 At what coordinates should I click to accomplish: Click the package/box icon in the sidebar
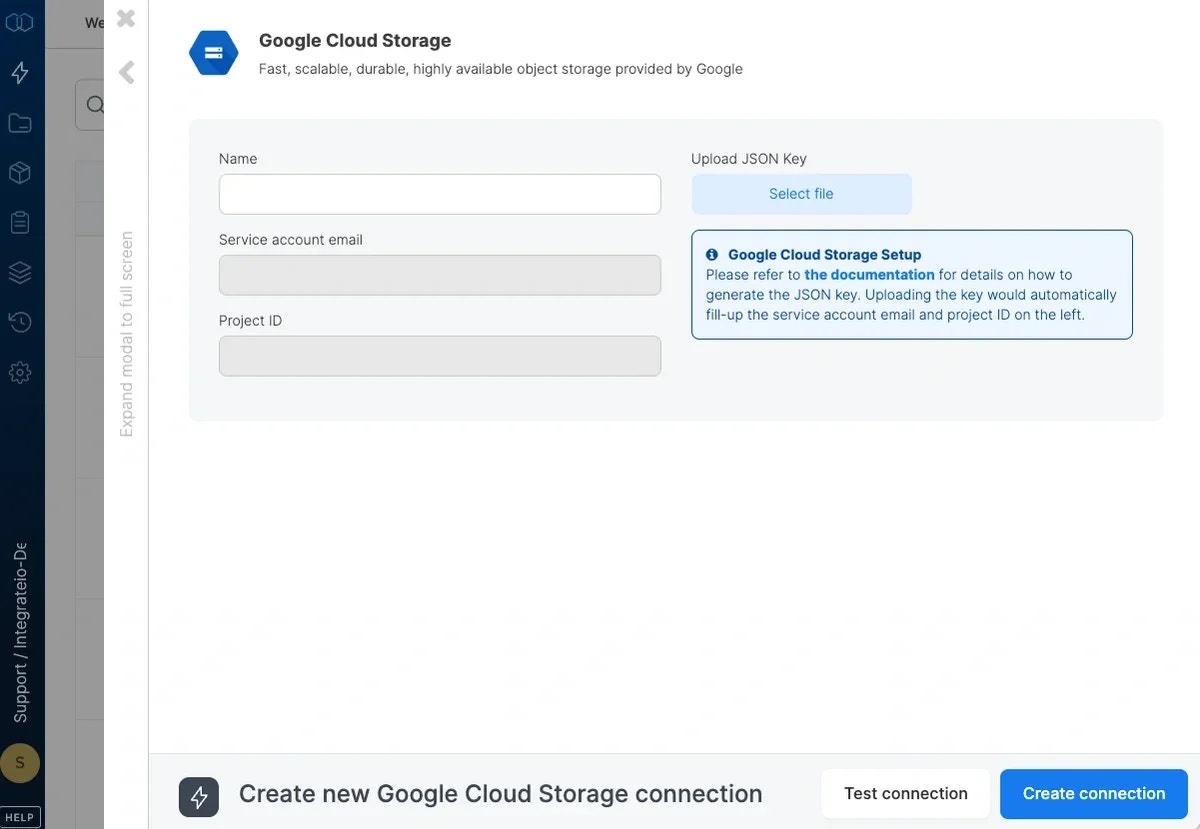coord(20,172)
